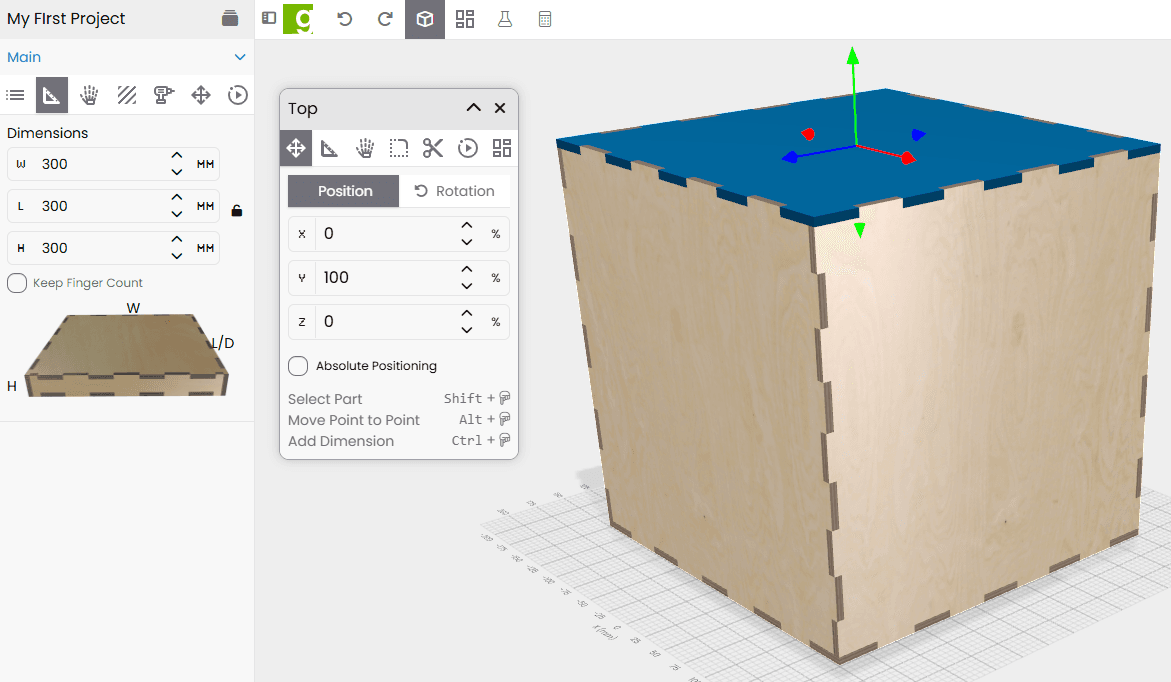This screenshot has height=682, width=1171.
Task: Switch to the Rotation tab
Action: click(x=455, y=191)
